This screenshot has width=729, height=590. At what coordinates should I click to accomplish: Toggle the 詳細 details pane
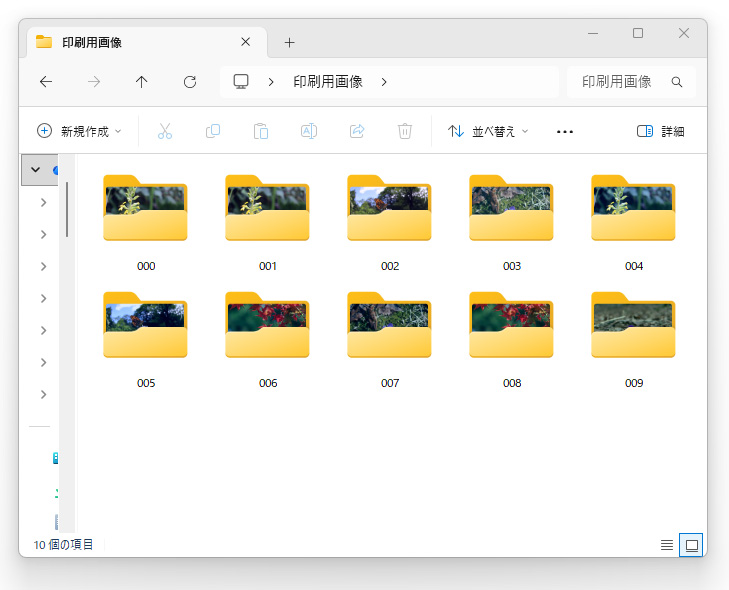click(x=660, y=131)
